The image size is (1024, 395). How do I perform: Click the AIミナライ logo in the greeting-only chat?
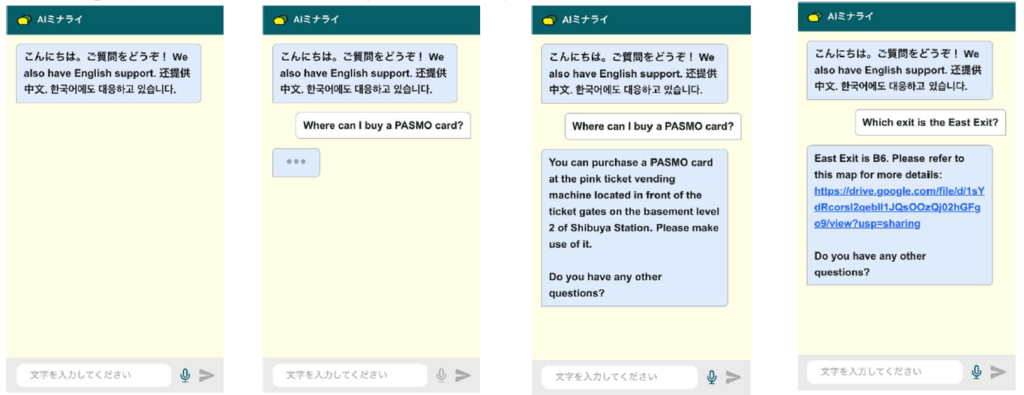24,20
